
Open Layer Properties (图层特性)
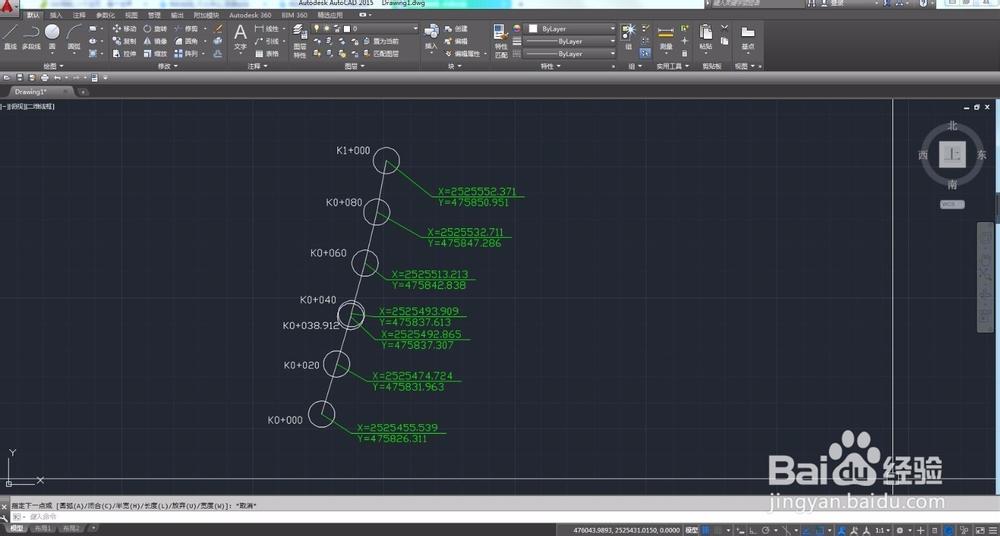(x=300, y=41)
